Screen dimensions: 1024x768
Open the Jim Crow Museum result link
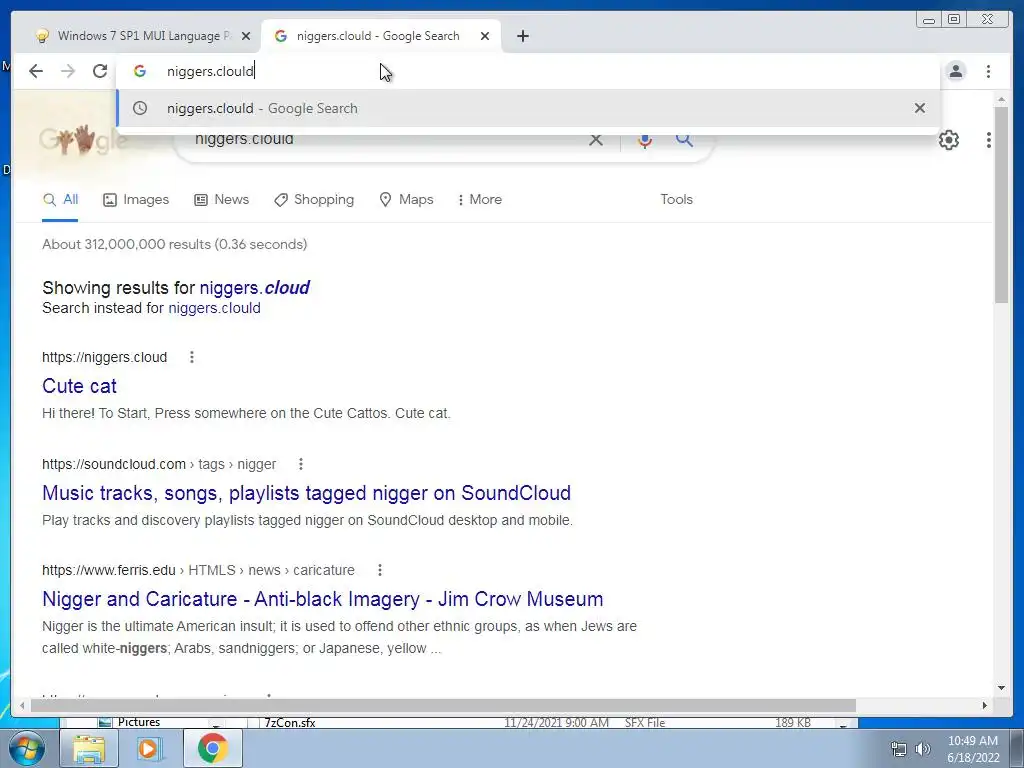click(x=323, y=599)
